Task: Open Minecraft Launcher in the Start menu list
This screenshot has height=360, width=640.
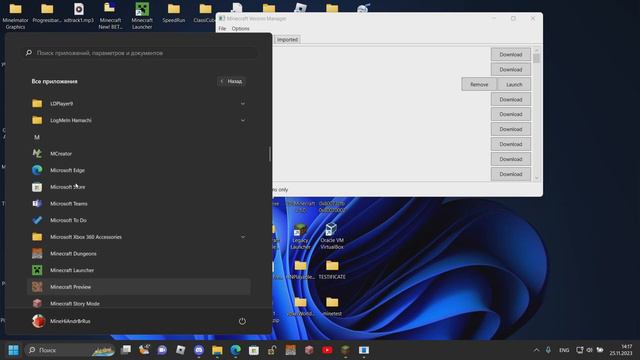Action: click(139, 270)
